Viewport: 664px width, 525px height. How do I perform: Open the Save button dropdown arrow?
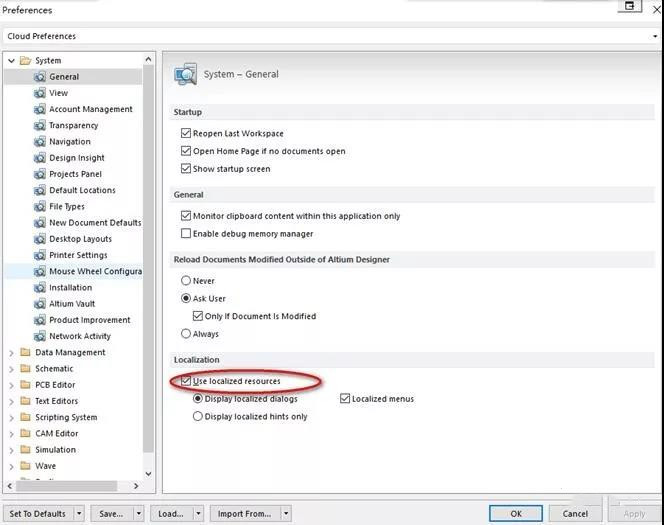point(139,514)
